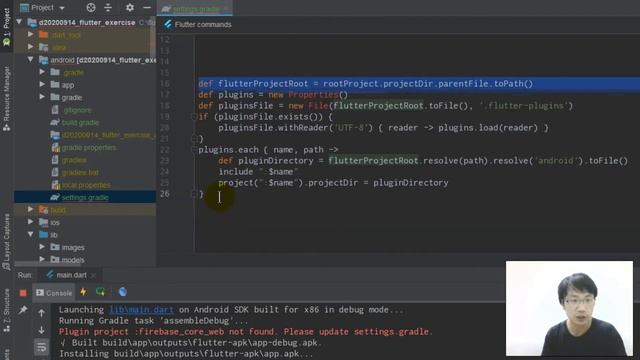Click the Collapse All icon in Project panel
The image size is (640, 360).
pos(108,7)
